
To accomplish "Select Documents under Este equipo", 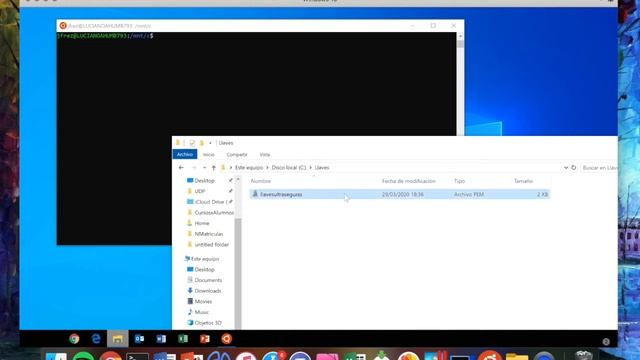I will tap(208, 280).
